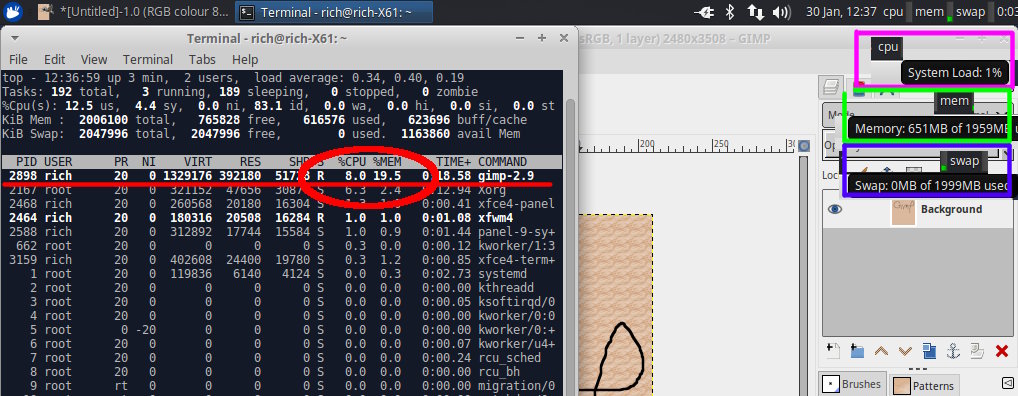1018x396 pixels.
Task: Click the kworker/u4+ process row
Action: click(282, 343)
